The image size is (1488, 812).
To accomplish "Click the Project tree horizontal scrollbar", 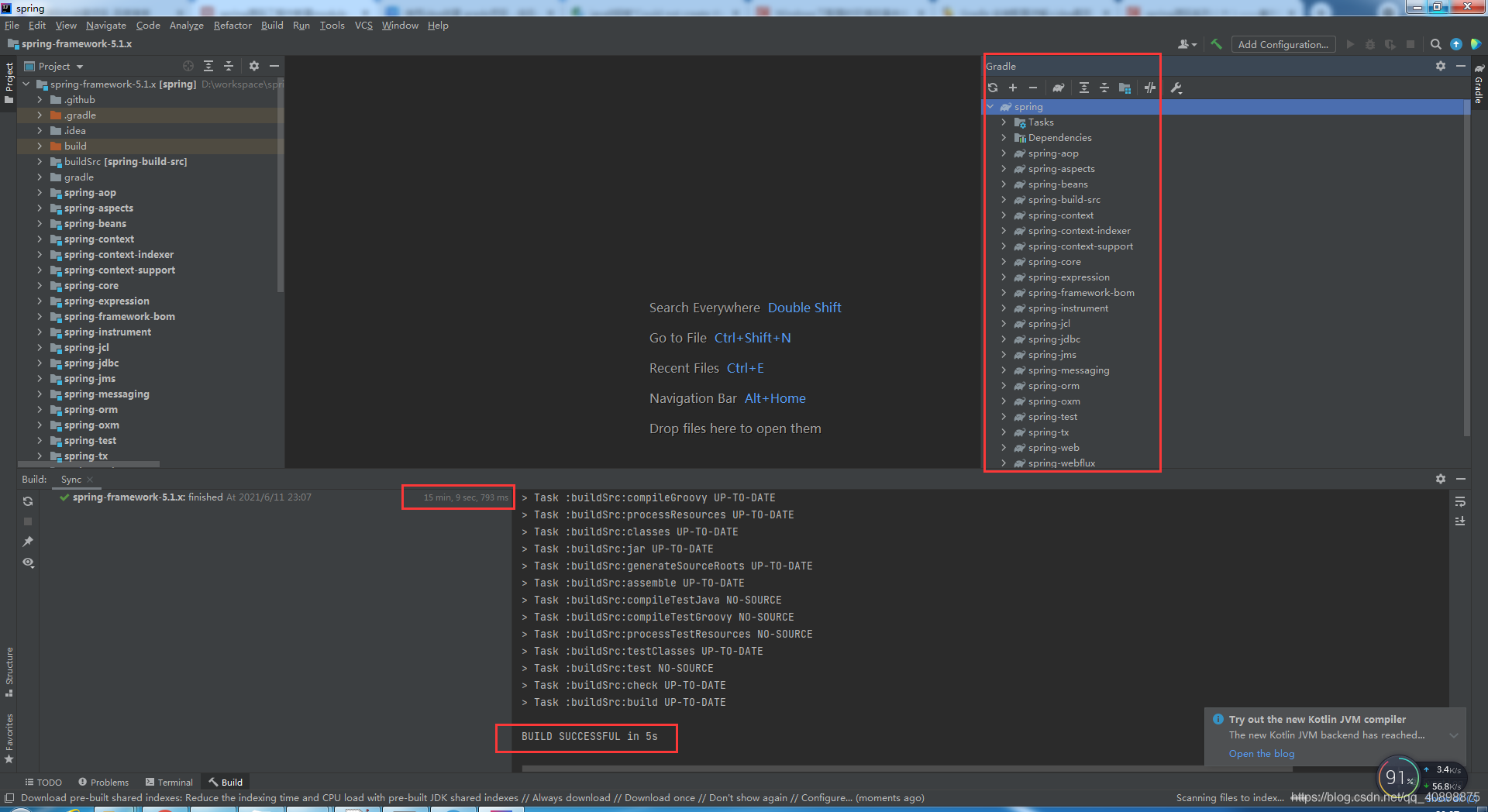I will click(88, 464).
